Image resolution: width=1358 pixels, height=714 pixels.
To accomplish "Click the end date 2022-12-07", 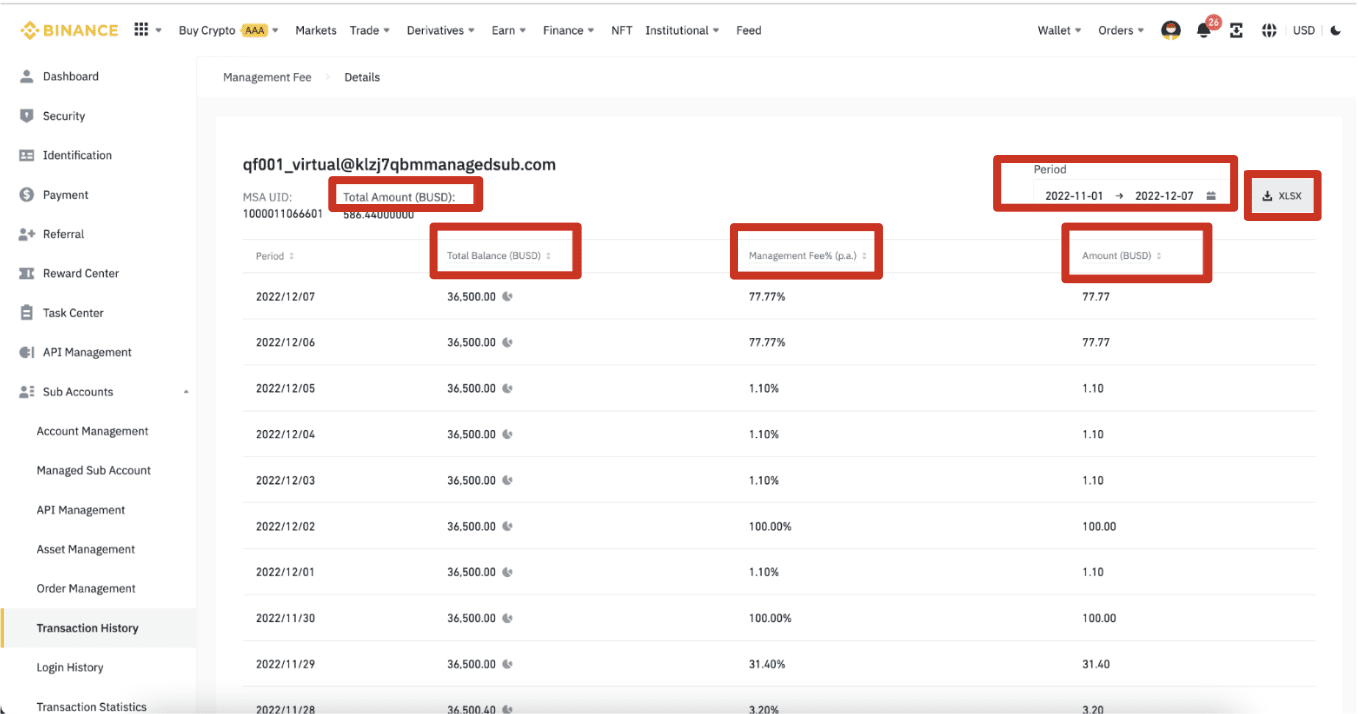I will 1164,196.
